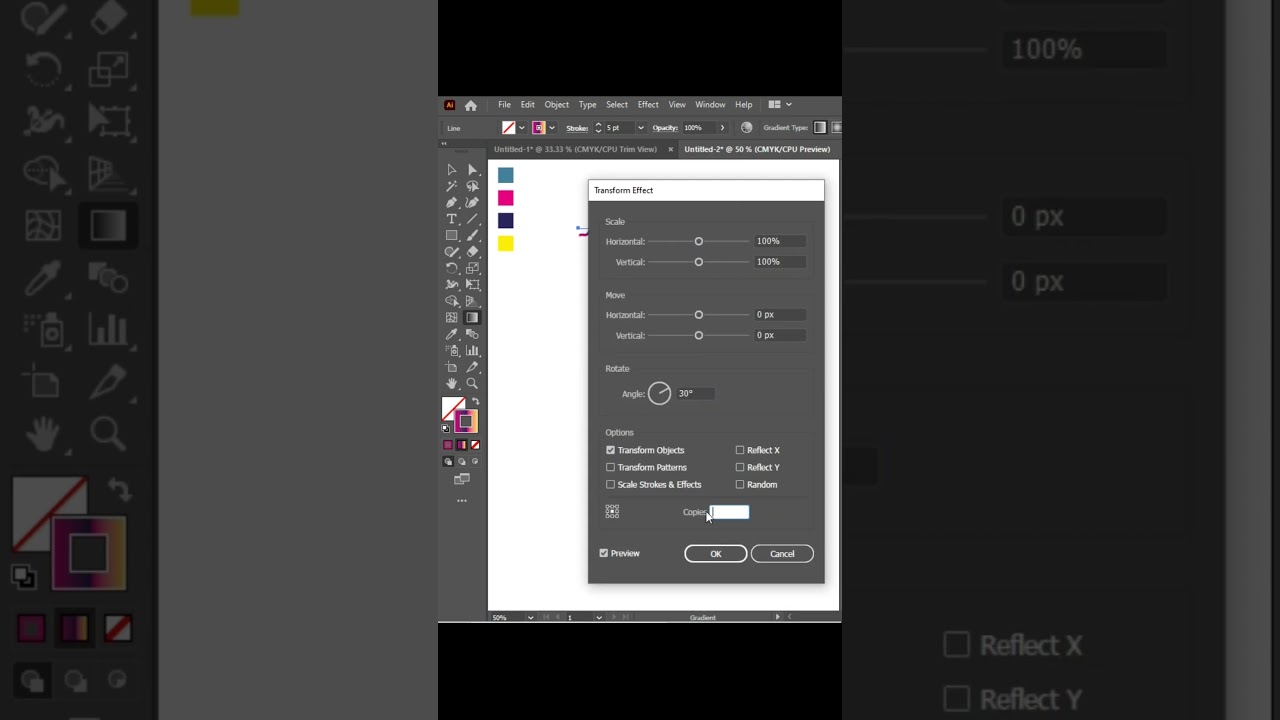Select the Scale tool

[x=472, y=268]
